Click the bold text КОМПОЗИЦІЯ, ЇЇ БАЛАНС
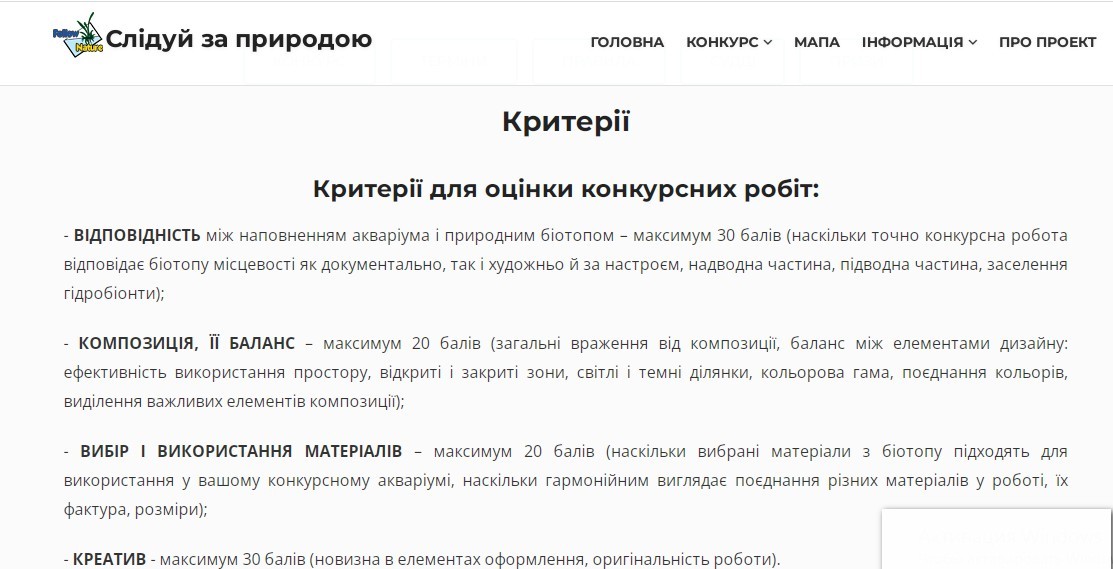1113x569 pixels. point(186,343)
